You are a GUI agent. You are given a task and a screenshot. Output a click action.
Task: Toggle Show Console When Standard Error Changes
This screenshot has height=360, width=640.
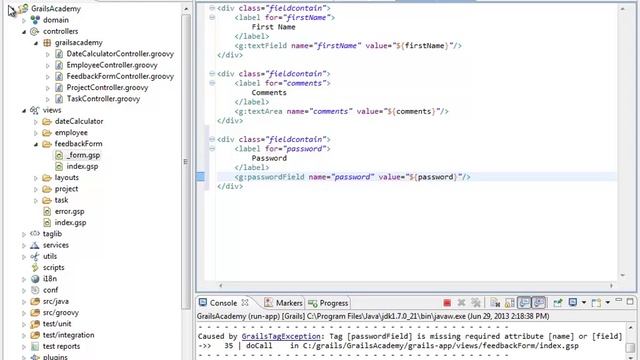pyautogui.click(x=539, y=303)
